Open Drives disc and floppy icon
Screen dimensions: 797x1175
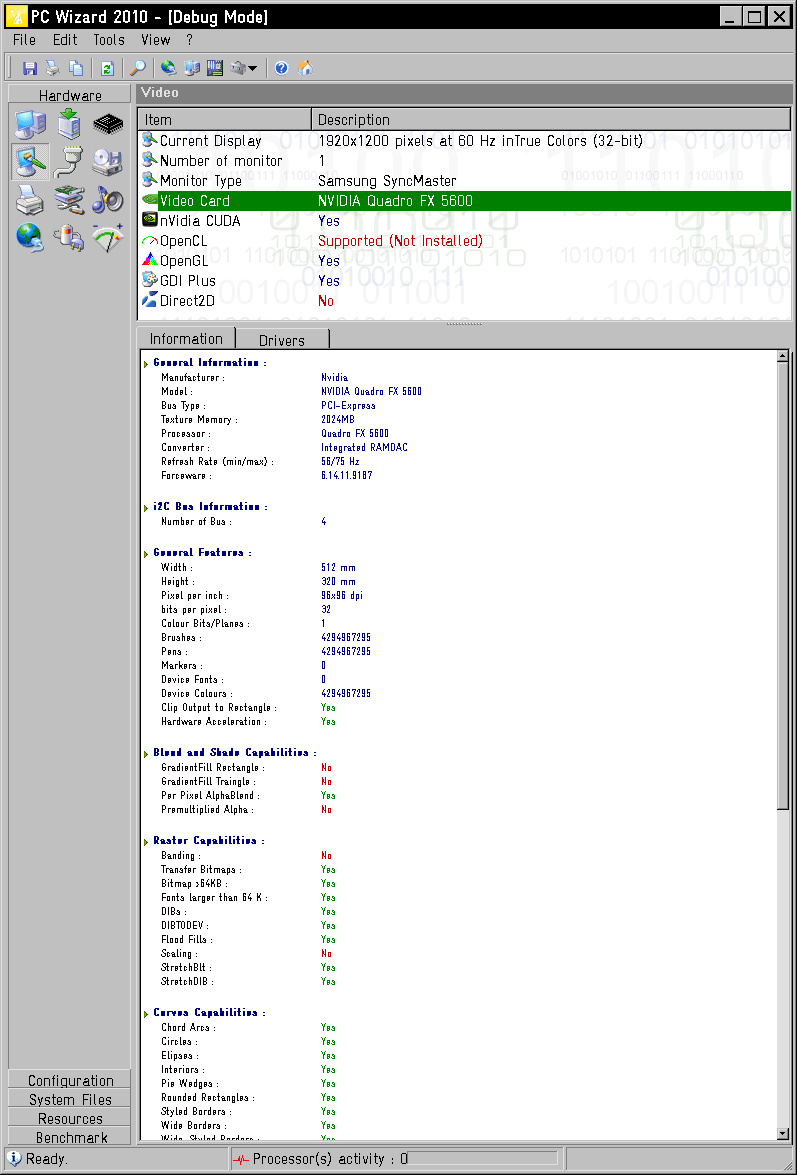(x=108, y=163)
